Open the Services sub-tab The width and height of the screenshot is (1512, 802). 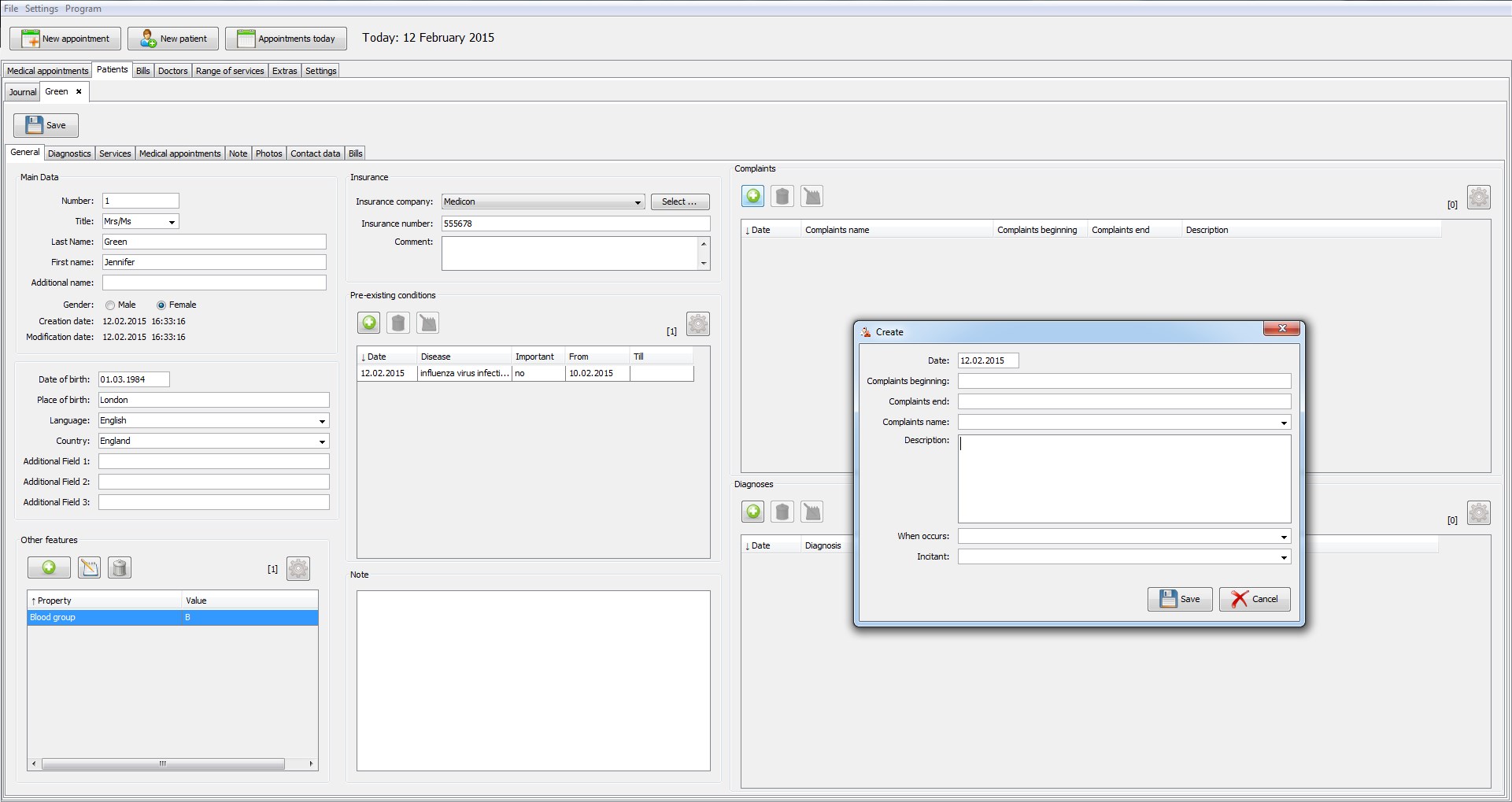point(115,153)
